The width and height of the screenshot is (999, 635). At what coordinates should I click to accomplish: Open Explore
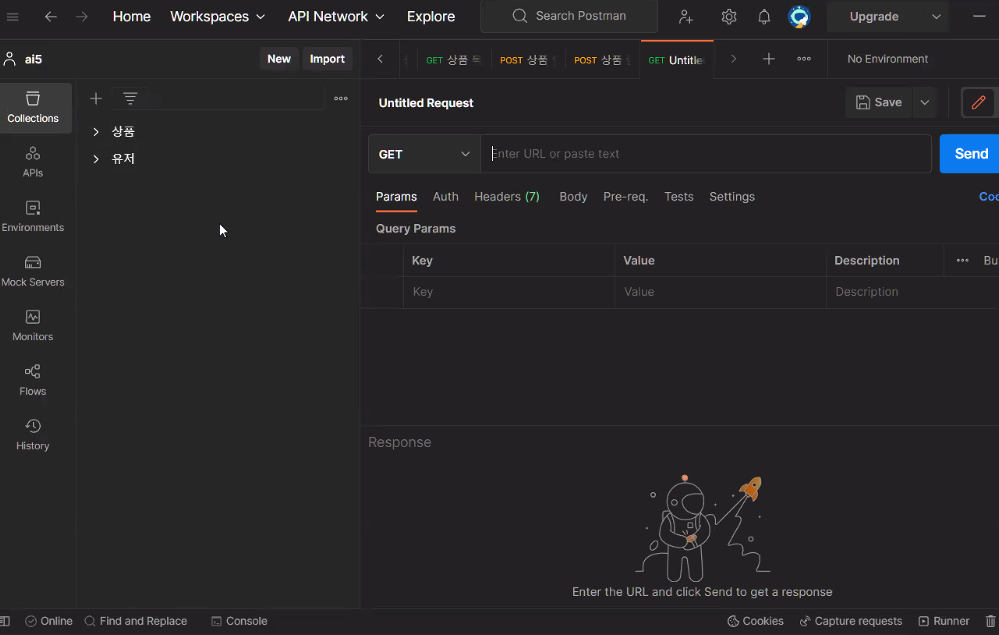(431, 17)
